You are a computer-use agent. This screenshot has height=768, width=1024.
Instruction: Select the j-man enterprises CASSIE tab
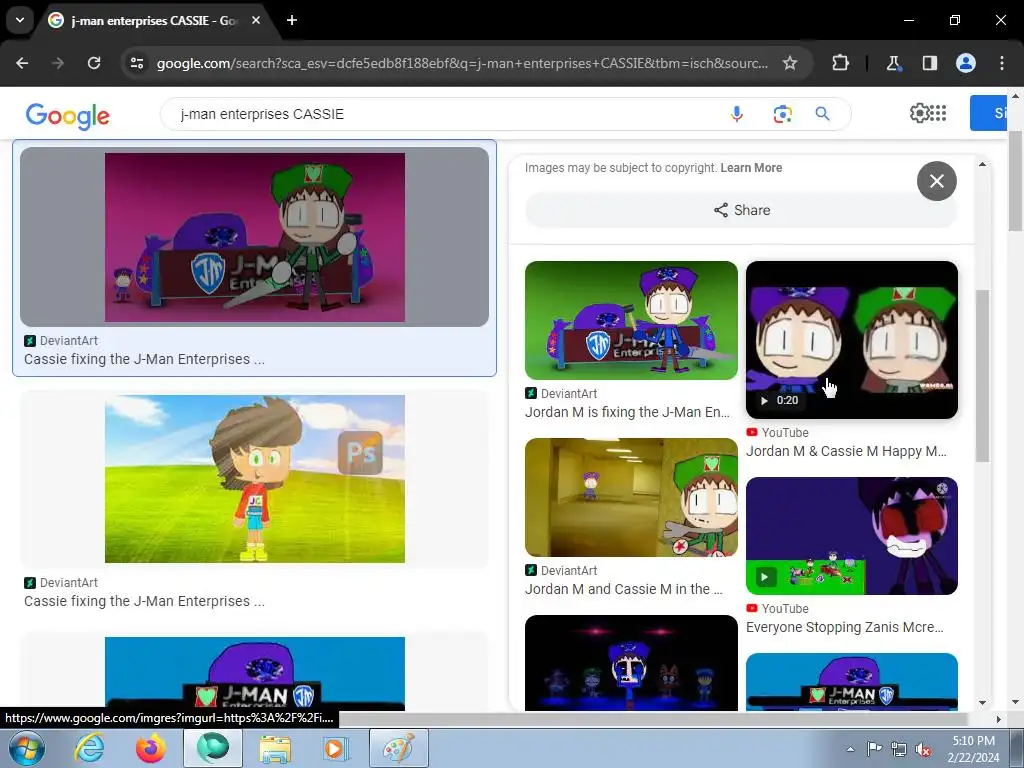point(155,20)
